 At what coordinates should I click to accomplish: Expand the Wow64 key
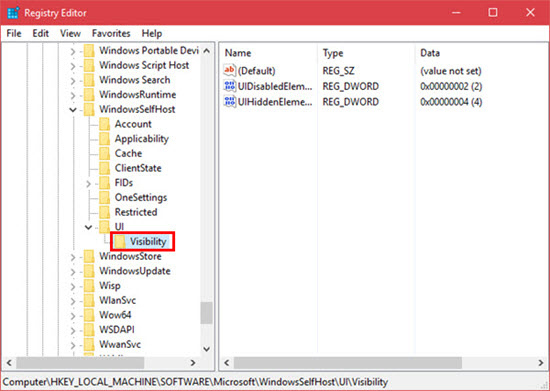[x=73, y=316]
